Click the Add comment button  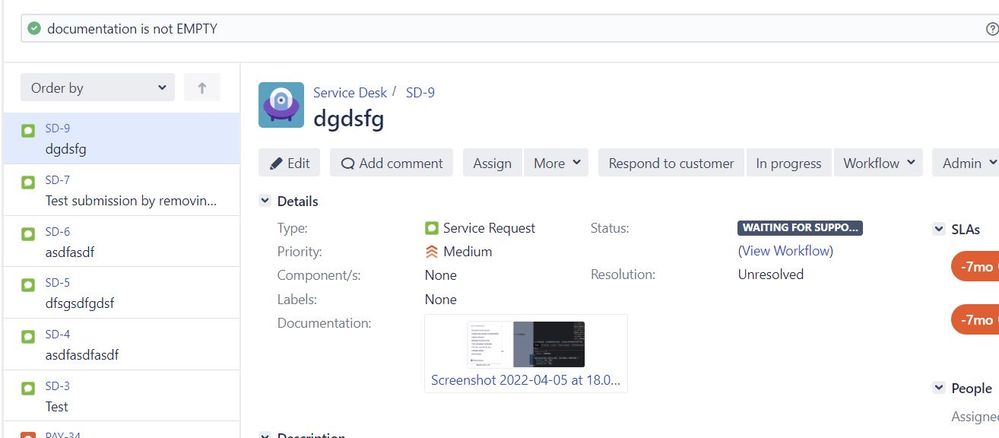(x=391, y=163)
